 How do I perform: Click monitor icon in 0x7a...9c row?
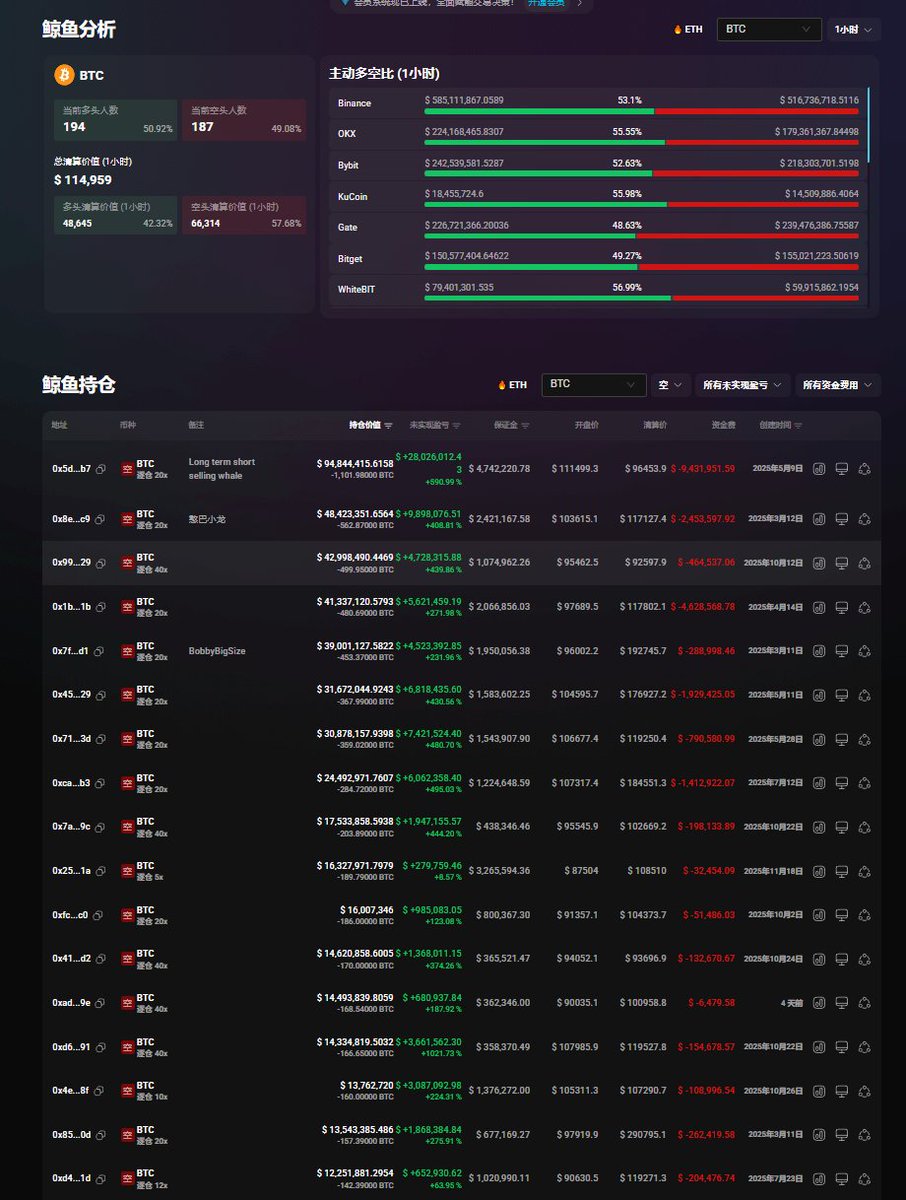coord(842,827)
